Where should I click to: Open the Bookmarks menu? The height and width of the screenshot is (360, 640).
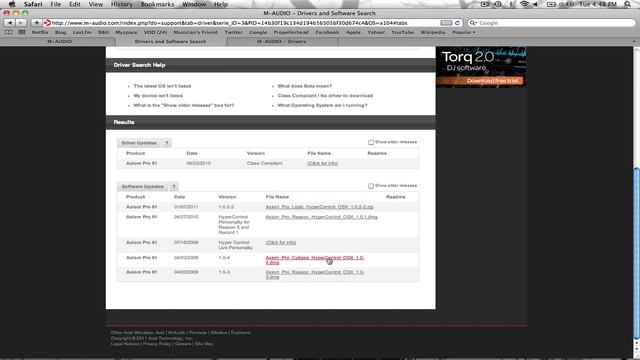tap(157, 4)
